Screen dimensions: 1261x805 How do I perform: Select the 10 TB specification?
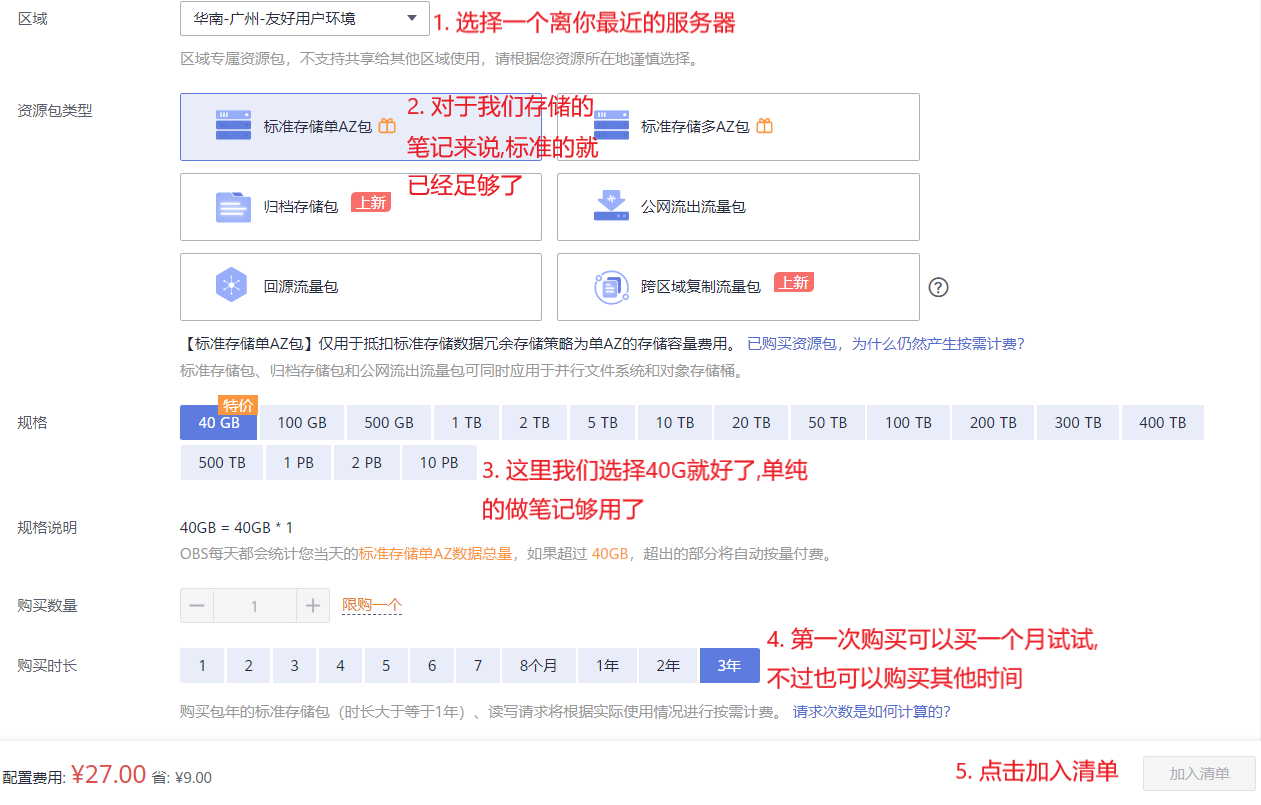[x=674, y=422]
